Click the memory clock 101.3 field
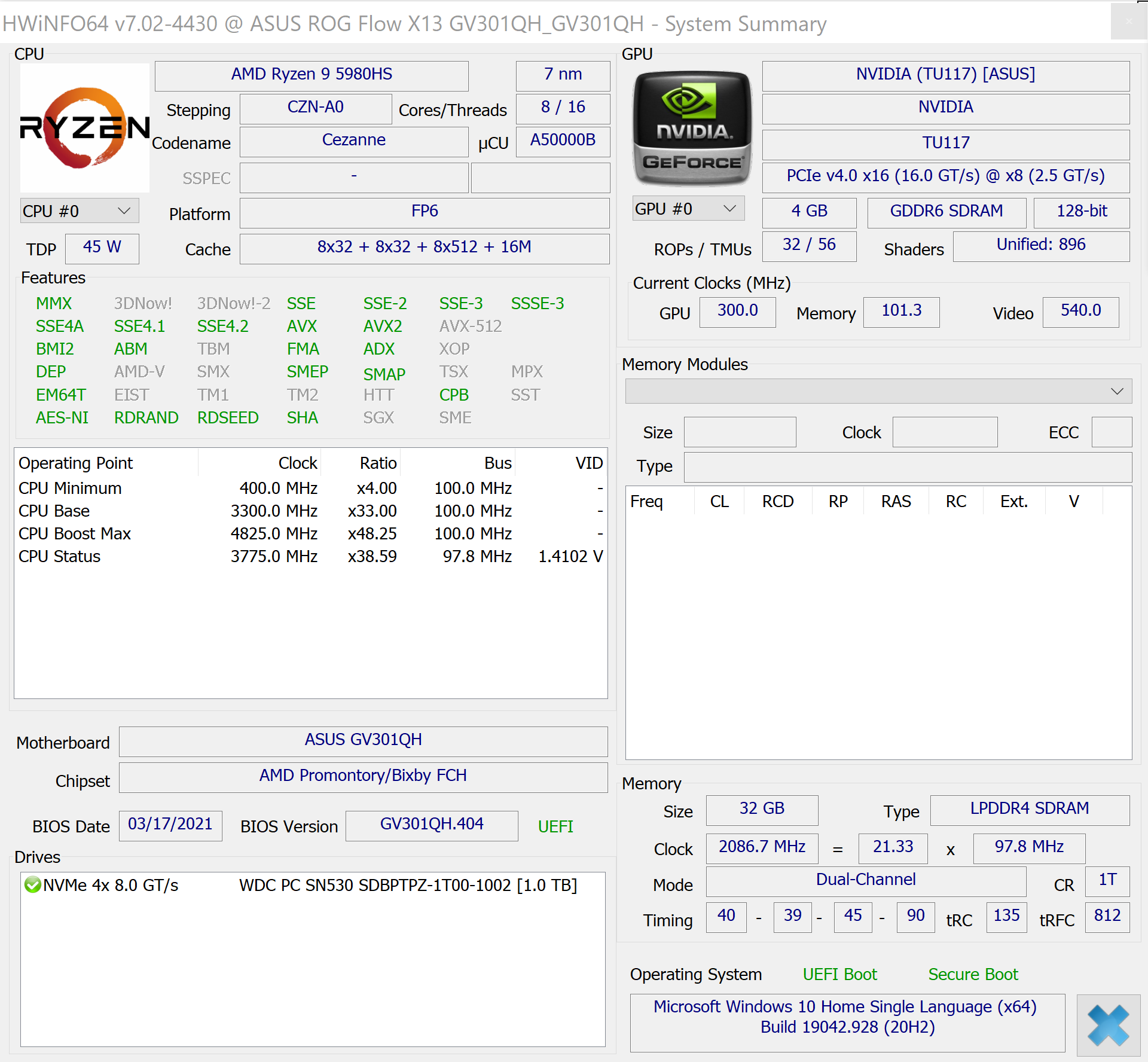This screenshot has height=1062, width=1148. [902, 312]
